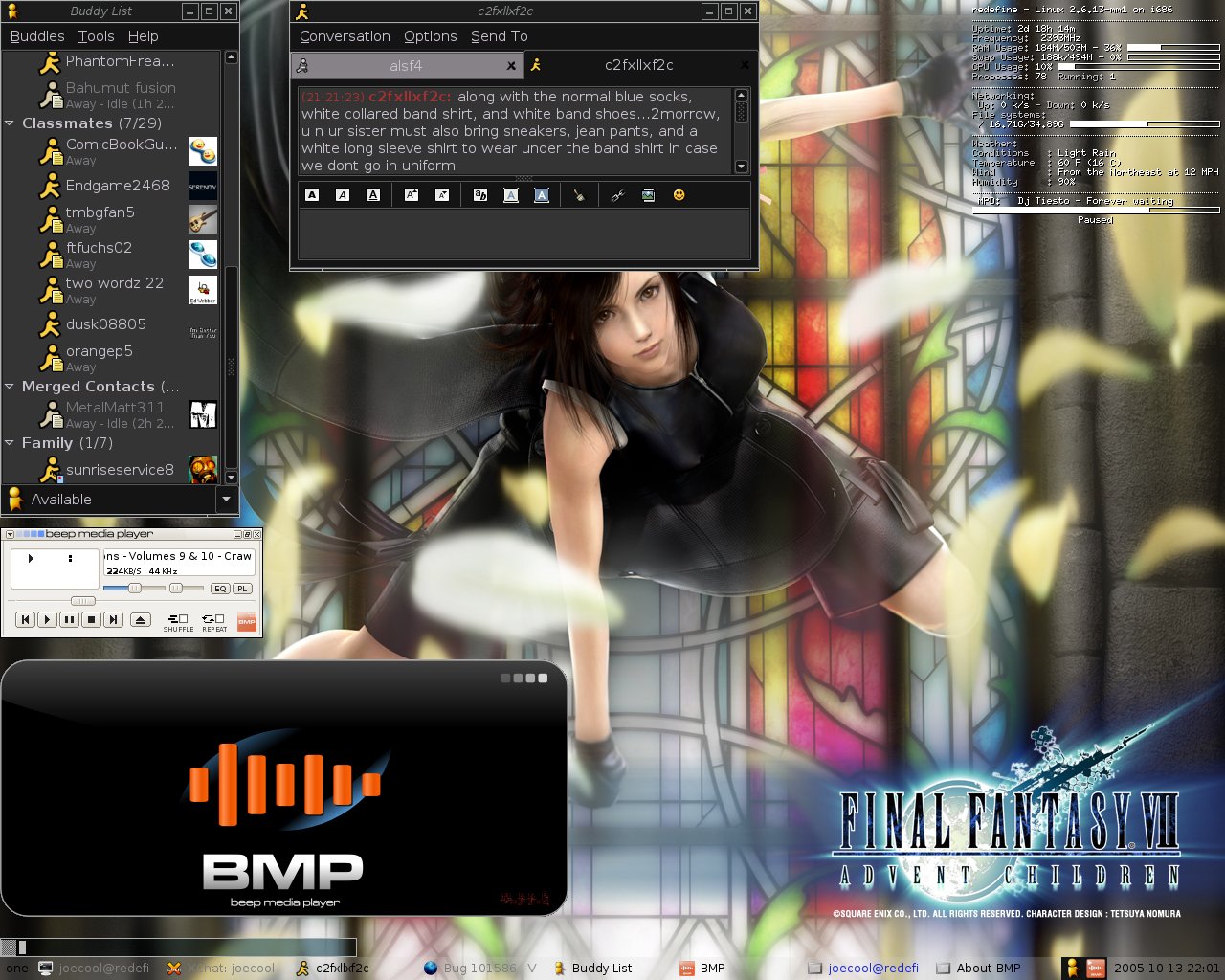Select buddy dusk08805
This screenshot has height=980, width=1225.
click(x=112, y=324)
